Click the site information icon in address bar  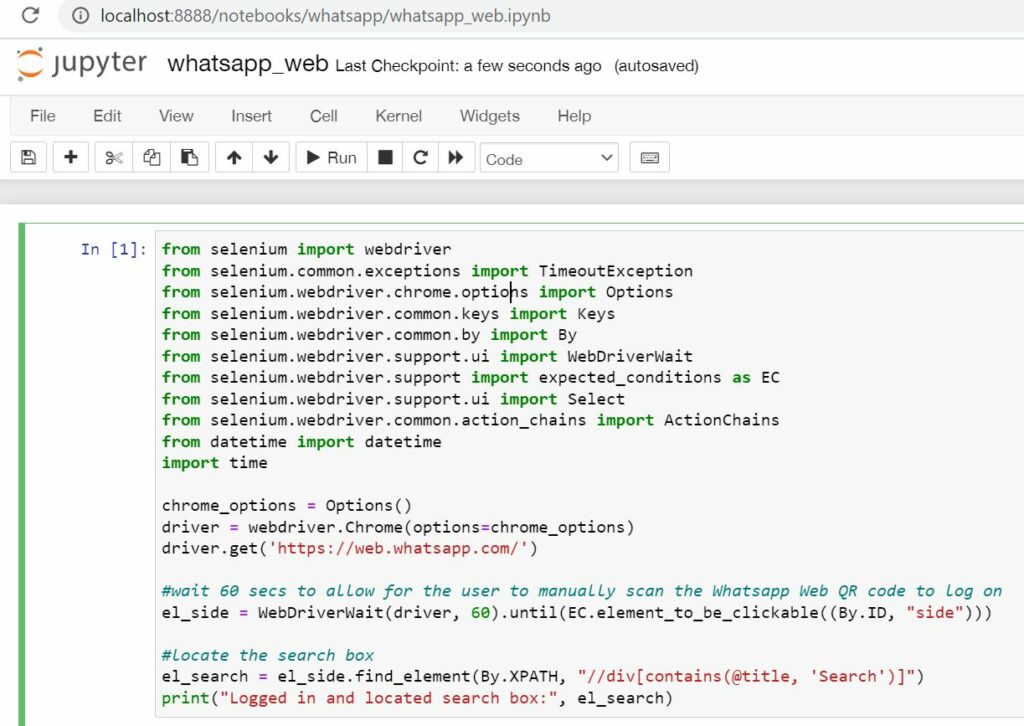point(80,15)
